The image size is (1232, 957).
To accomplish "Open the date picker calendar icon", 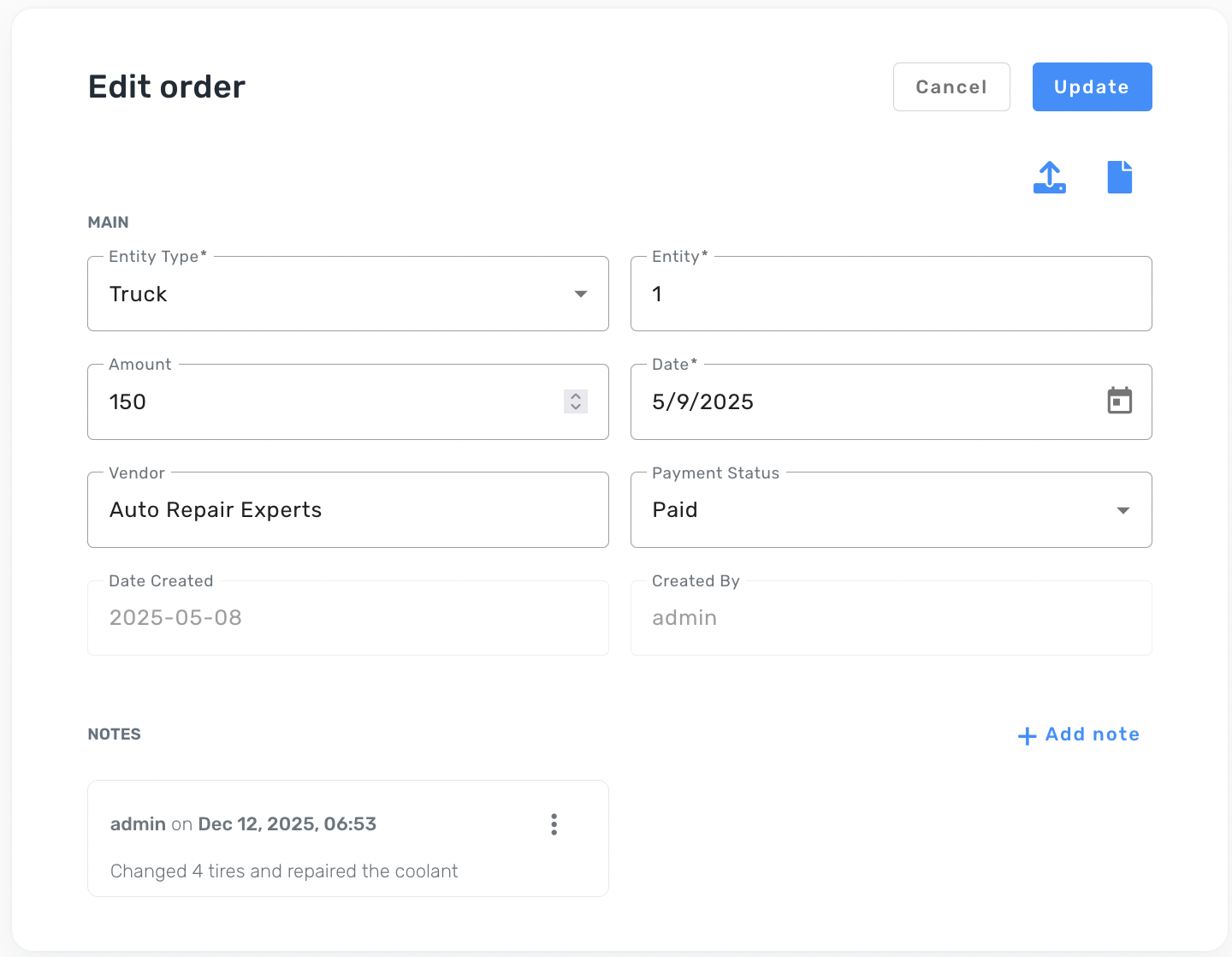I will [1119, 401].
